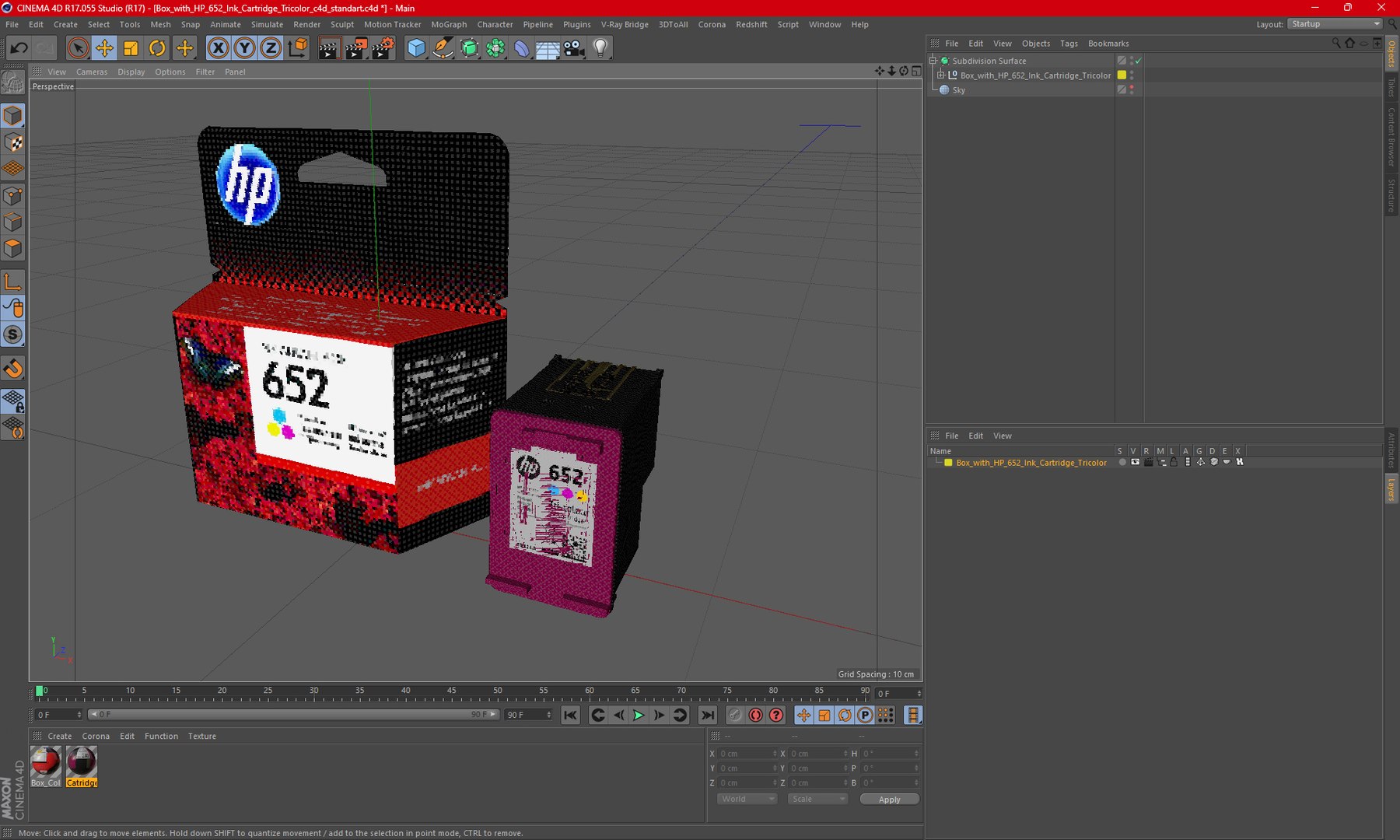This screenshot has height=840, width=1400.
Task: Toggle the Subdivision Surface enable checkmark
Action: [1138, 60]
